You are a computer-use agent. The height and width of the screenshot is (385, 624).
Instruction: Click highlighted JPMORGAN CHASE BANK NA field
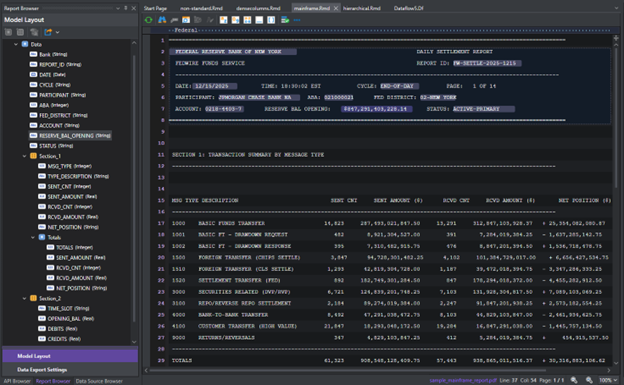pyautogui.click(x=260, y=97)
